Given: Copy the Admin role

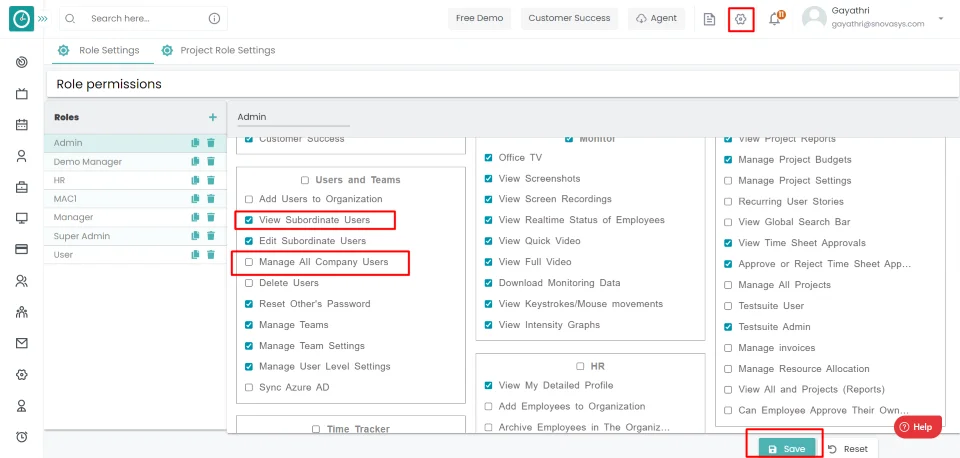Looking at the screenshot, I should click(x=195, y=143).
